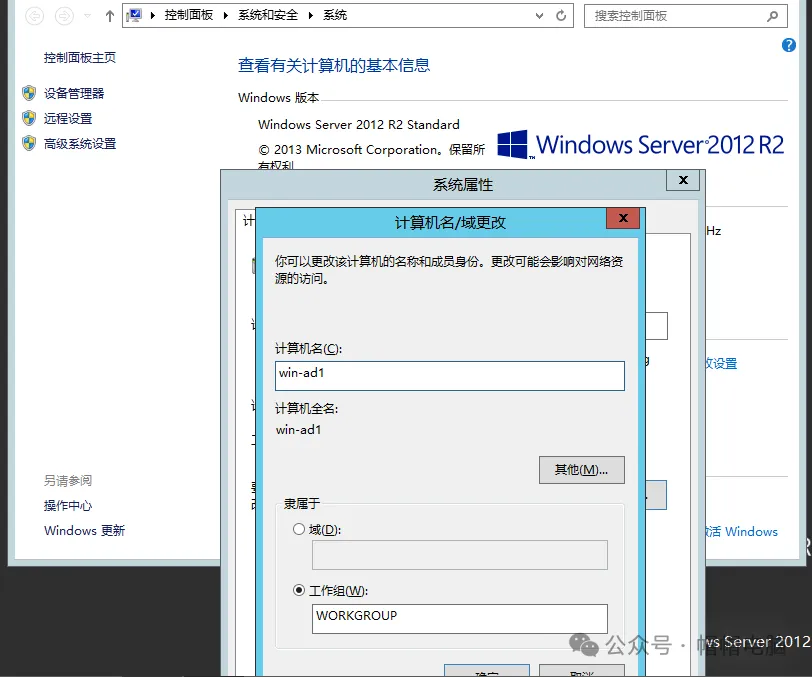Click the 计算机名 text field containing win-ad1

pos(450,375)
